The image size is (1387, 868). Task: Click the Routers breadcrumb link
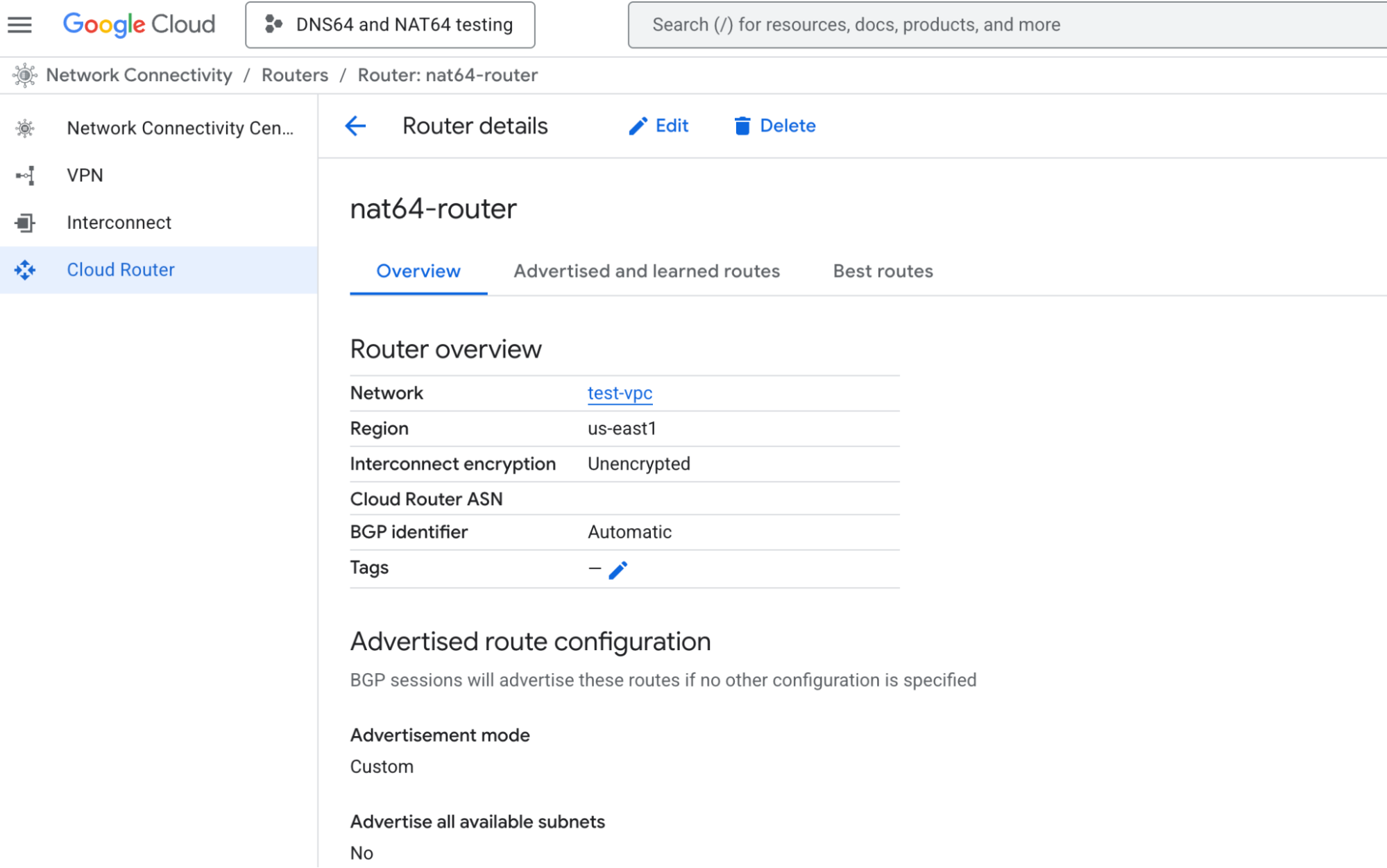295,75
